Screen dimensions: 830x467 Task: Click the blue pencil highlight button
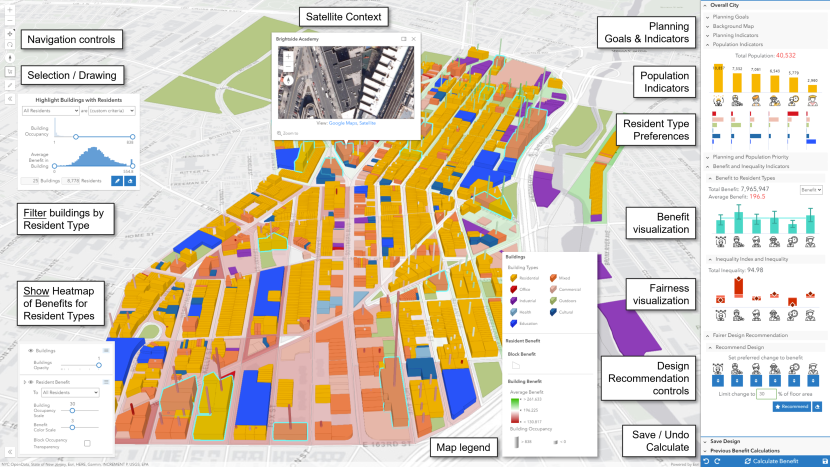[117, 181]
